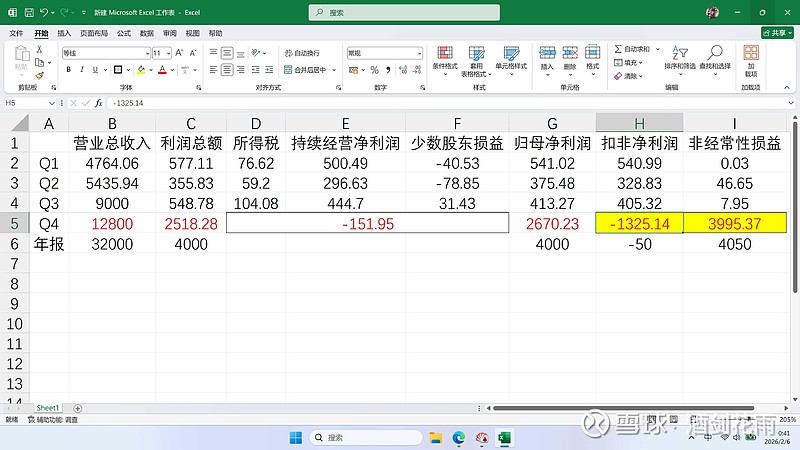Click the Decrease Font Size icon

click(193, 53)
